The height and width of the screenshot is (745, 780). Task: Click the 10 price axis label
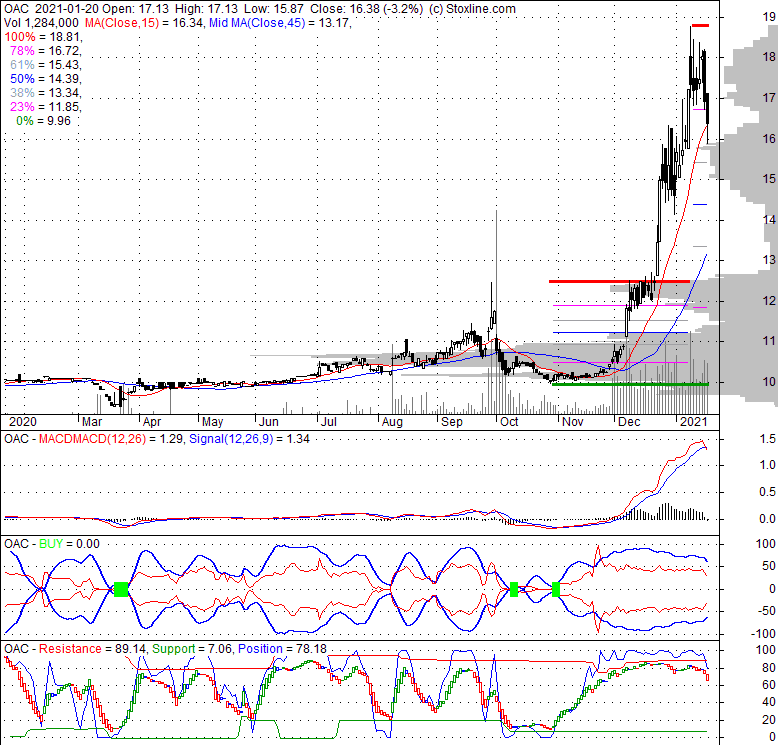point(769,381)
